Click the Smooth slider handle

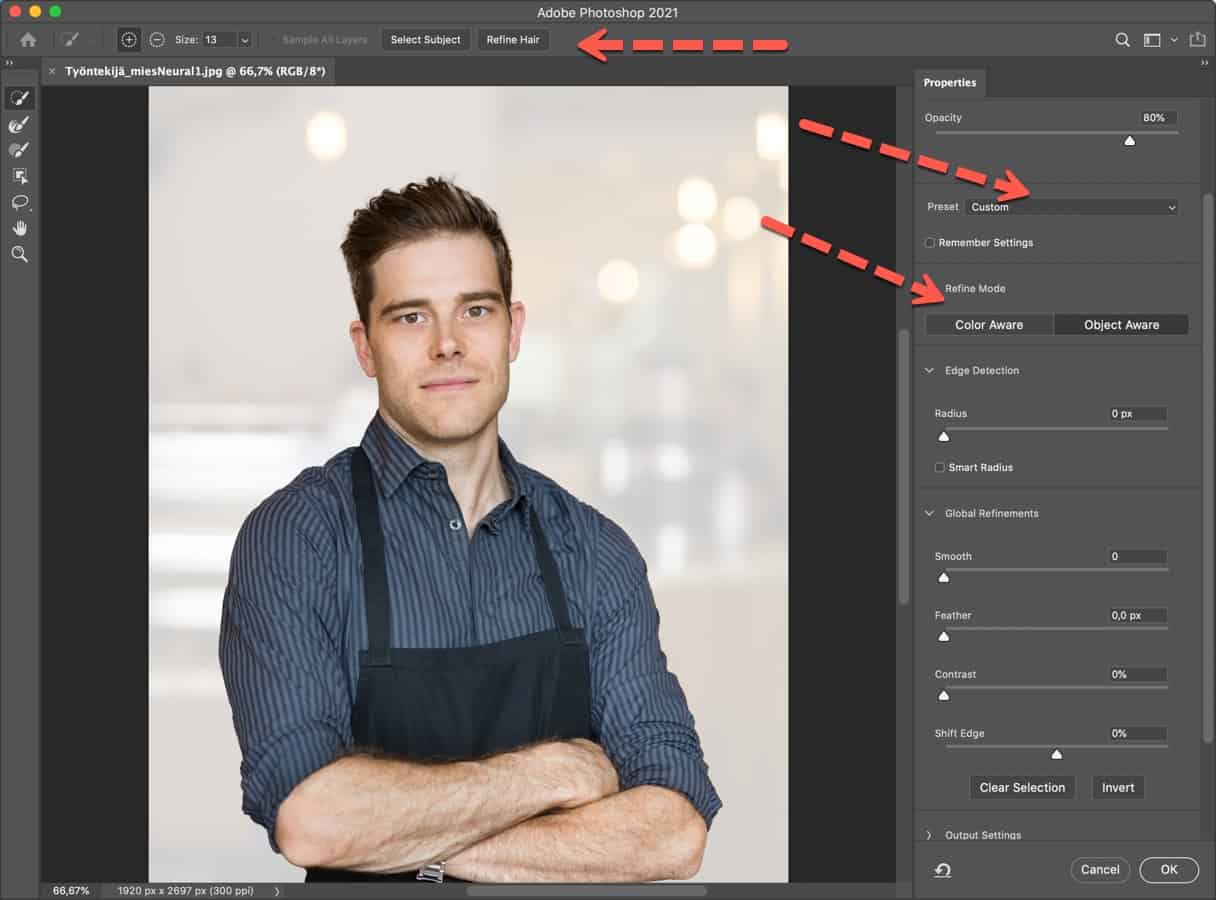pyautogui.click(x=943, y=578)
